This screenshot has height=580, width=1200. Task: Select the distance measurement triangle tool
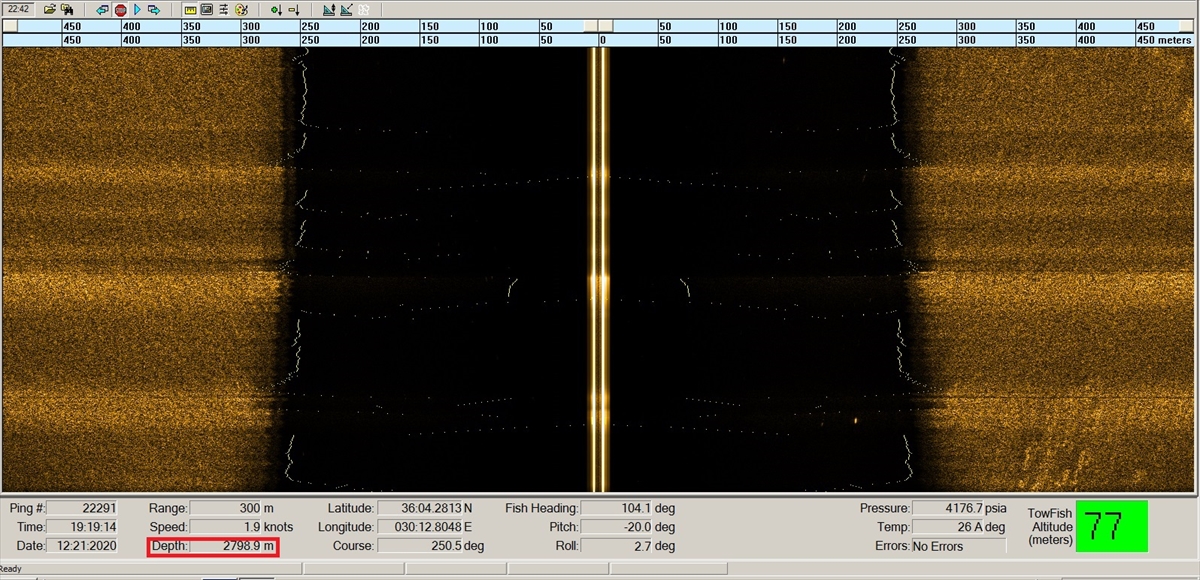tap(346, 9)
